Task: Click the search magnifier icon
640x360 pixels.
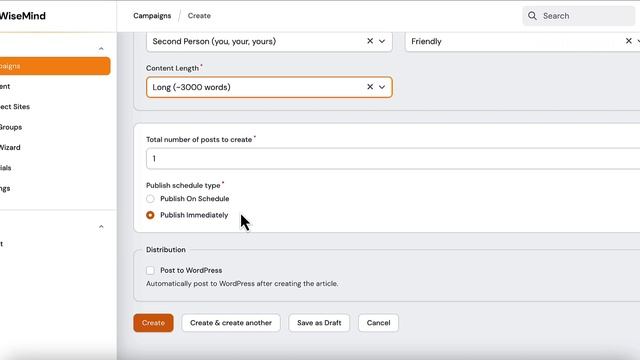Action: coord(532,16)
